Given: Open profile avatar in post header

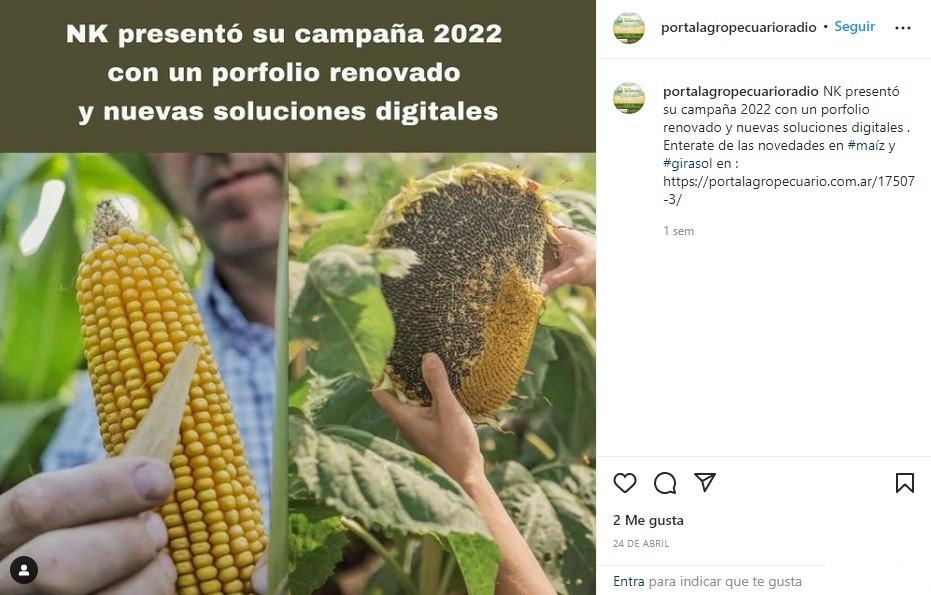Looking at the screenshot, I should 629,27.
